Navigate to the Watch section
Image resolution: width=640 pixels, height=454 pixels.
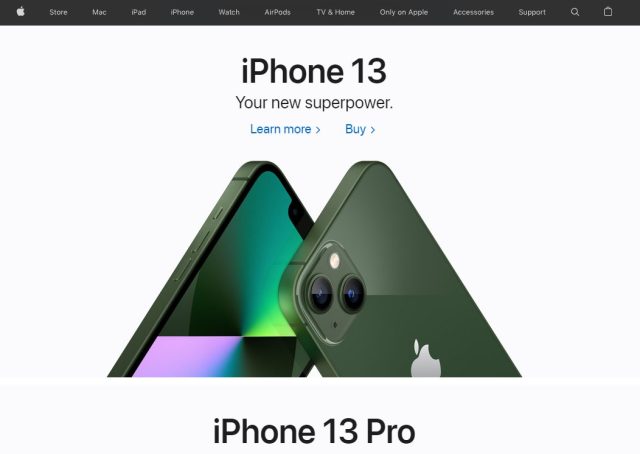229,12
